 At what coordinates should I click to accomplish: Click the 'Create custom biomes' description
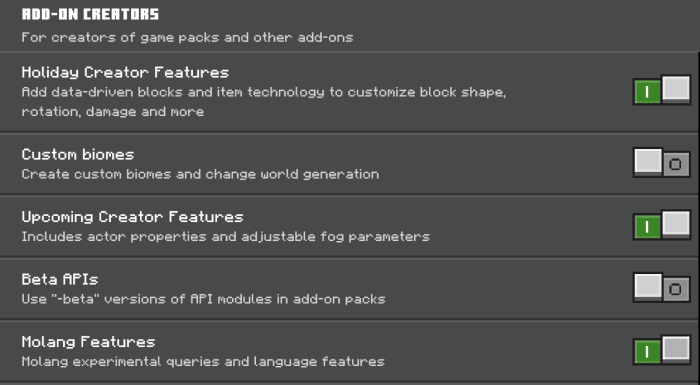[200, 174]
